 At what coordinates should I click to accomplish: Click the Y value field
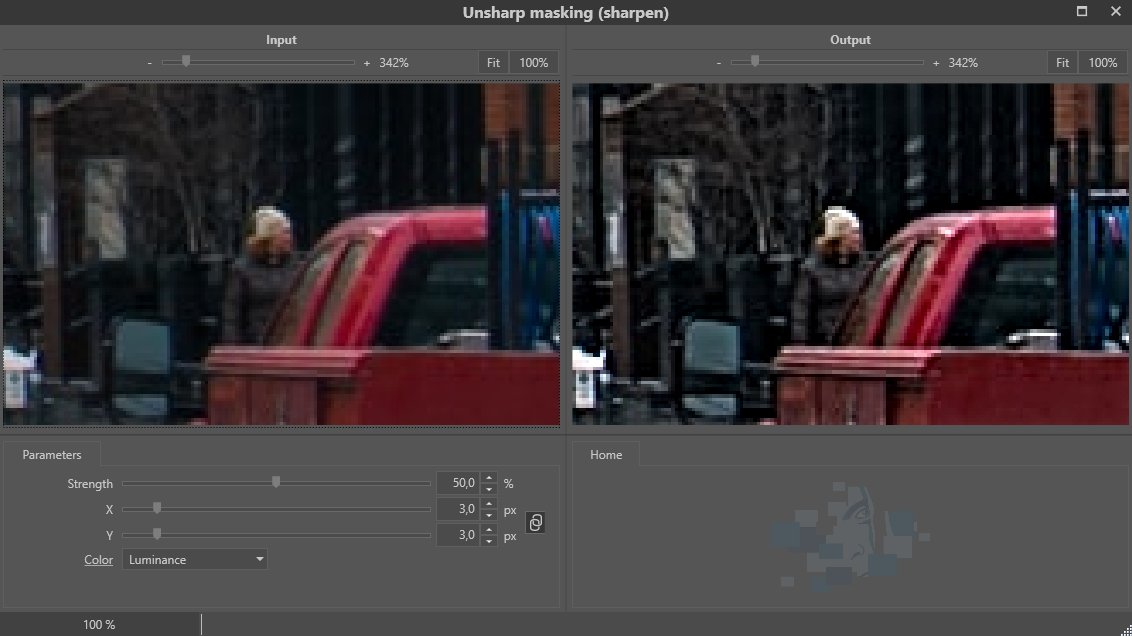(458, 535)
